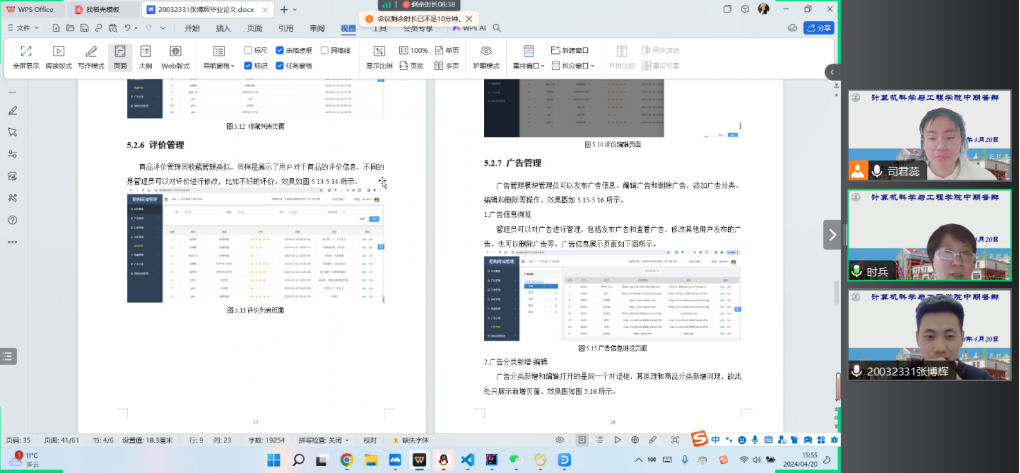The height and width of the screenshot is (473, 1020).
Task: Open reading layout view
Action: (x=58, y=56)
